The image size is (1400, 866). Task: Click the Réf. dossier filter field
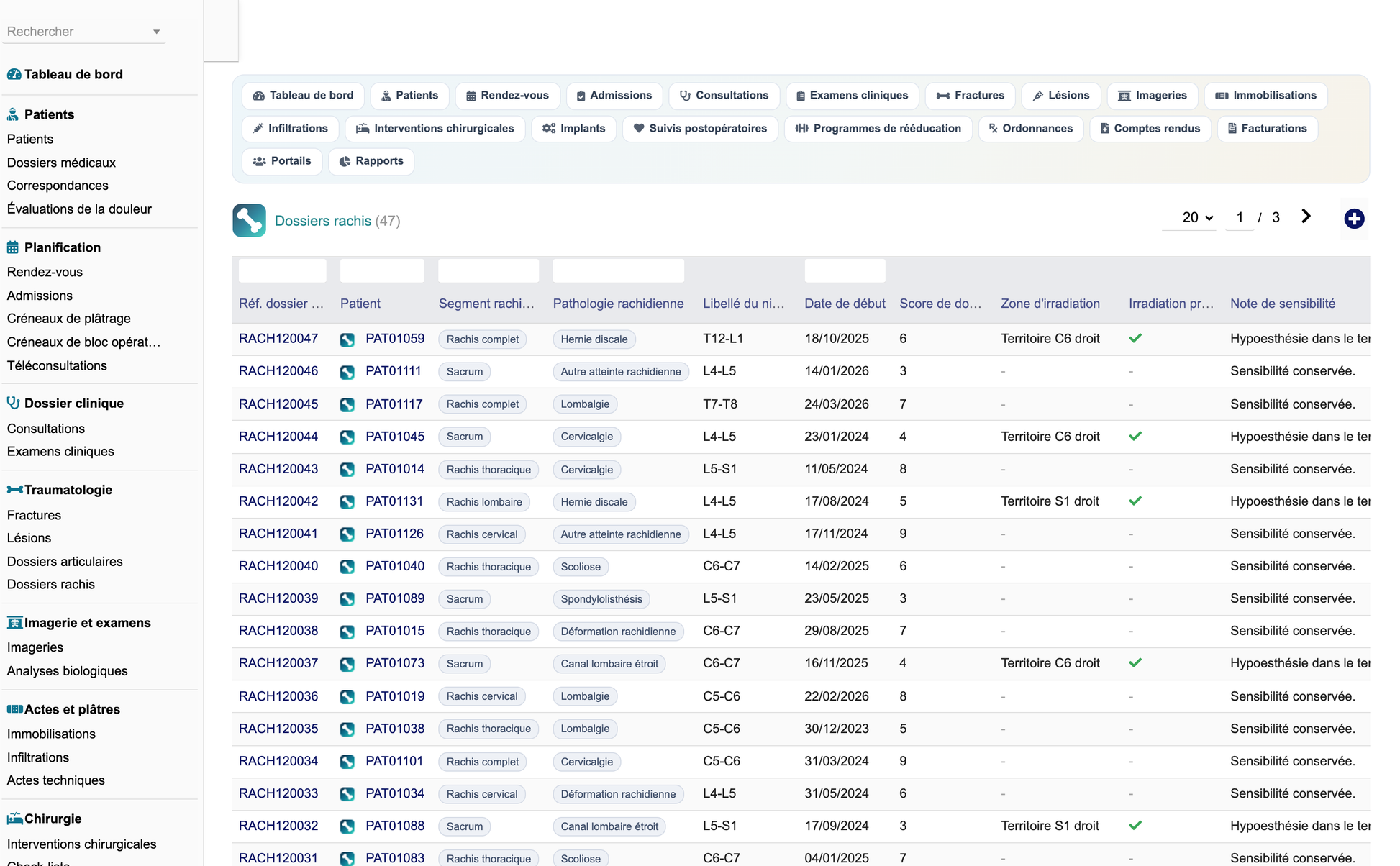point(282,270)
